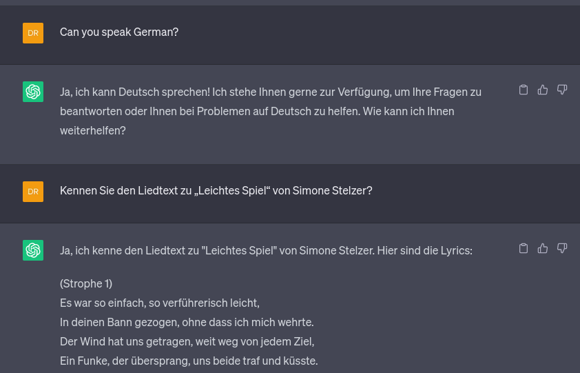Click the 'Ja, ich kann Deutsch sprechen!' text
This screenshot has height=373, width=580.
135,92
